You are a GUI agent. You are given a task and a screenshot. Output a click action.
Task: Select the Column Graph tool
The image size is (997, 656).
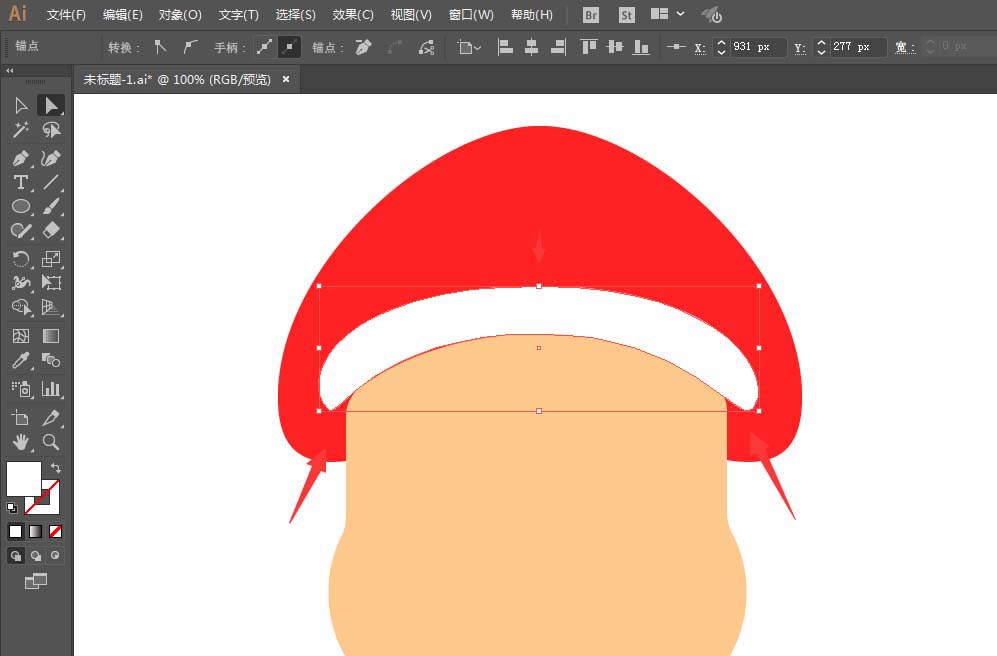click(51, 388)
